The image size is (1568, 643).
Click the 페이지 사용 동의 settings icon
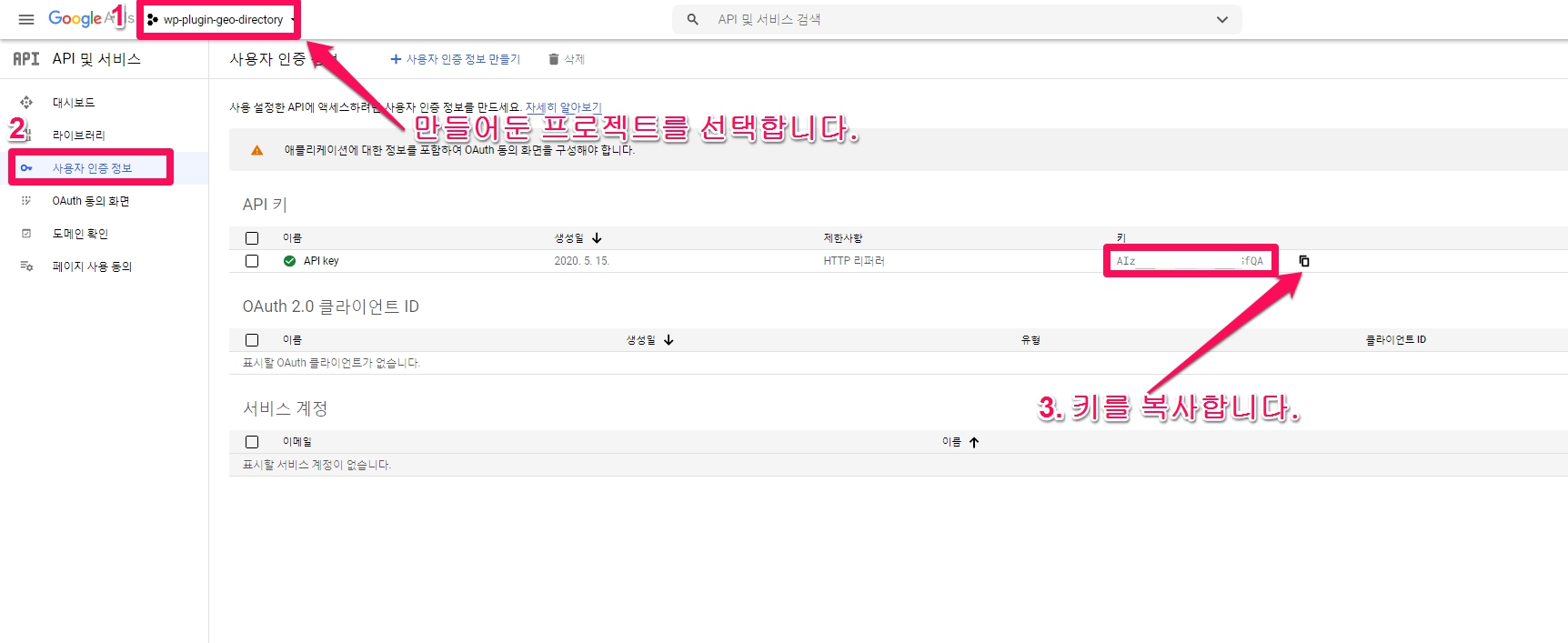pyautogui.click(x=26, y=266)
